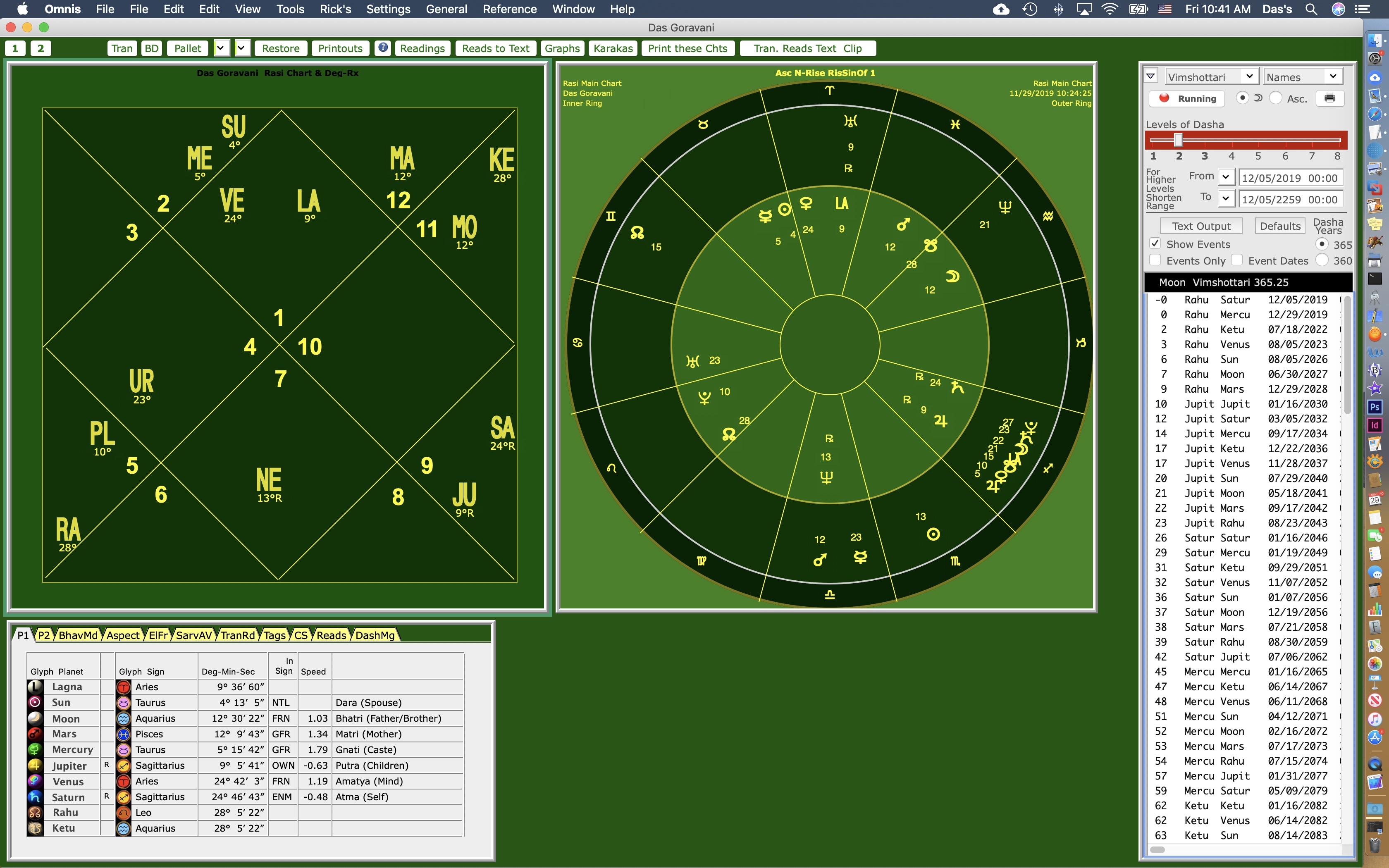Screen dimensions: 1389x868
Task: Select the Asc. radio button
Action: click(1275, 98)
